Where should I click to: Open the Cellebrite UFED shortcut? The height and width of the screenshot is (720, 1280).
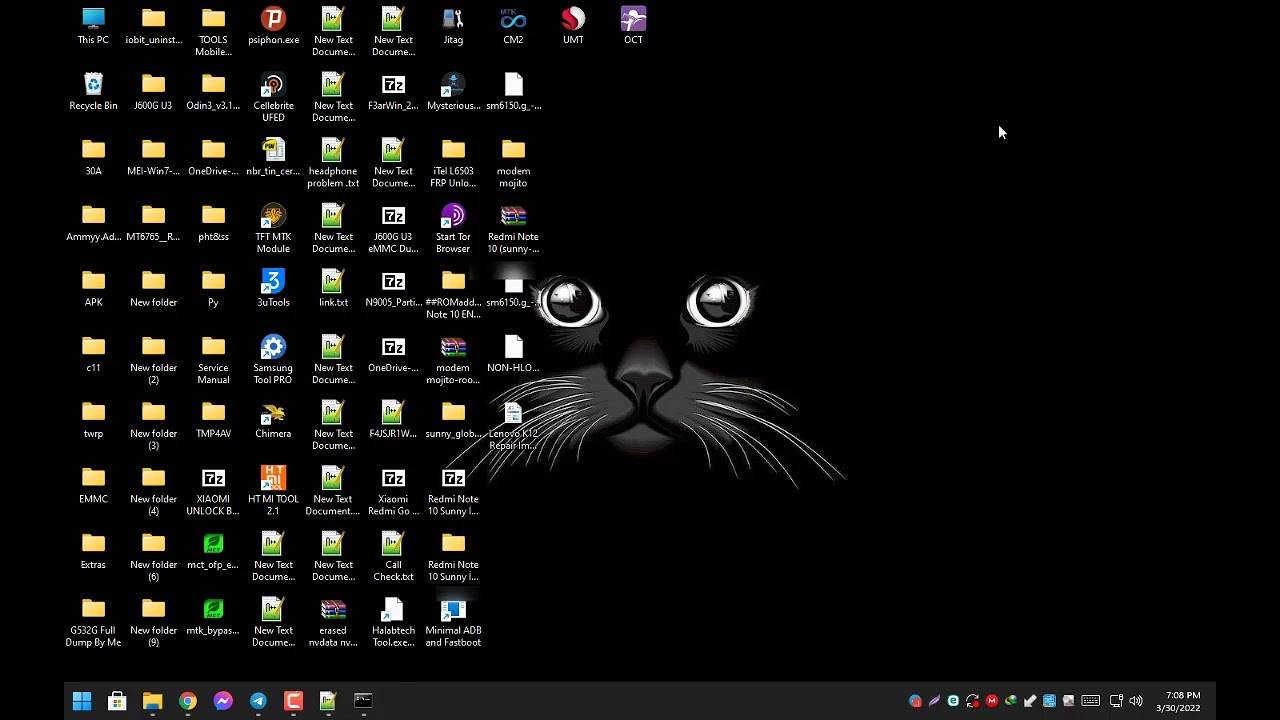pyautogui.click(x=273, y=98)
